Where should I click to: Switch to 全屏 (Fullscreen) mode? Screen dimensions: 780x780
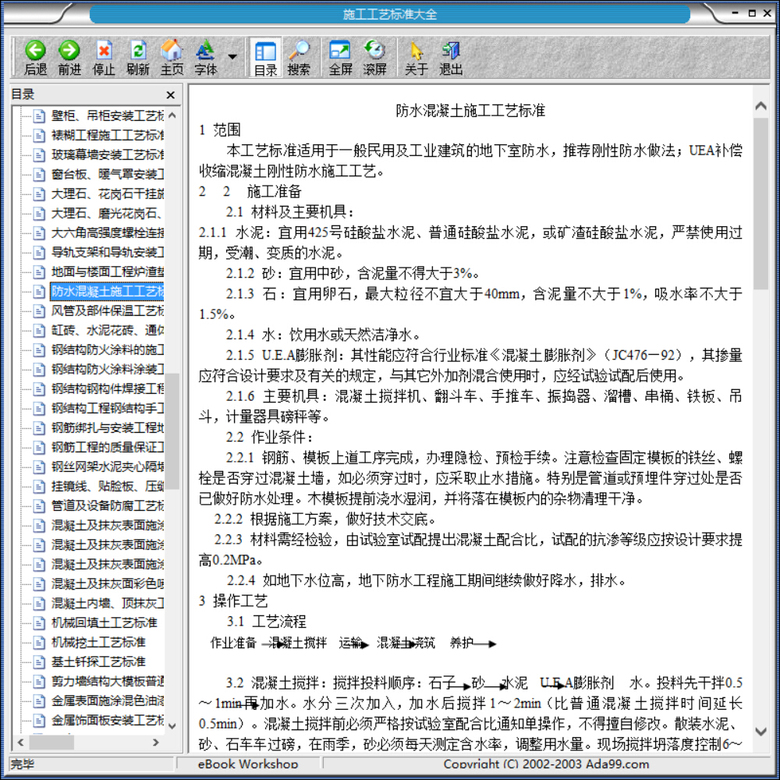pos(340,58)
